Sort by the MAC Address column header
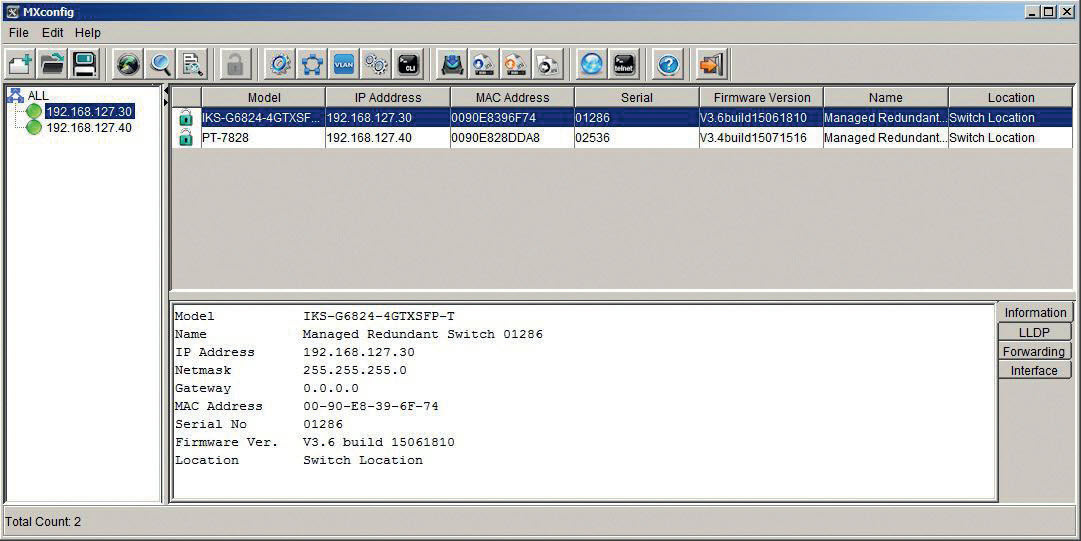This screenshot has width=1081, height=541. (512, 98)
